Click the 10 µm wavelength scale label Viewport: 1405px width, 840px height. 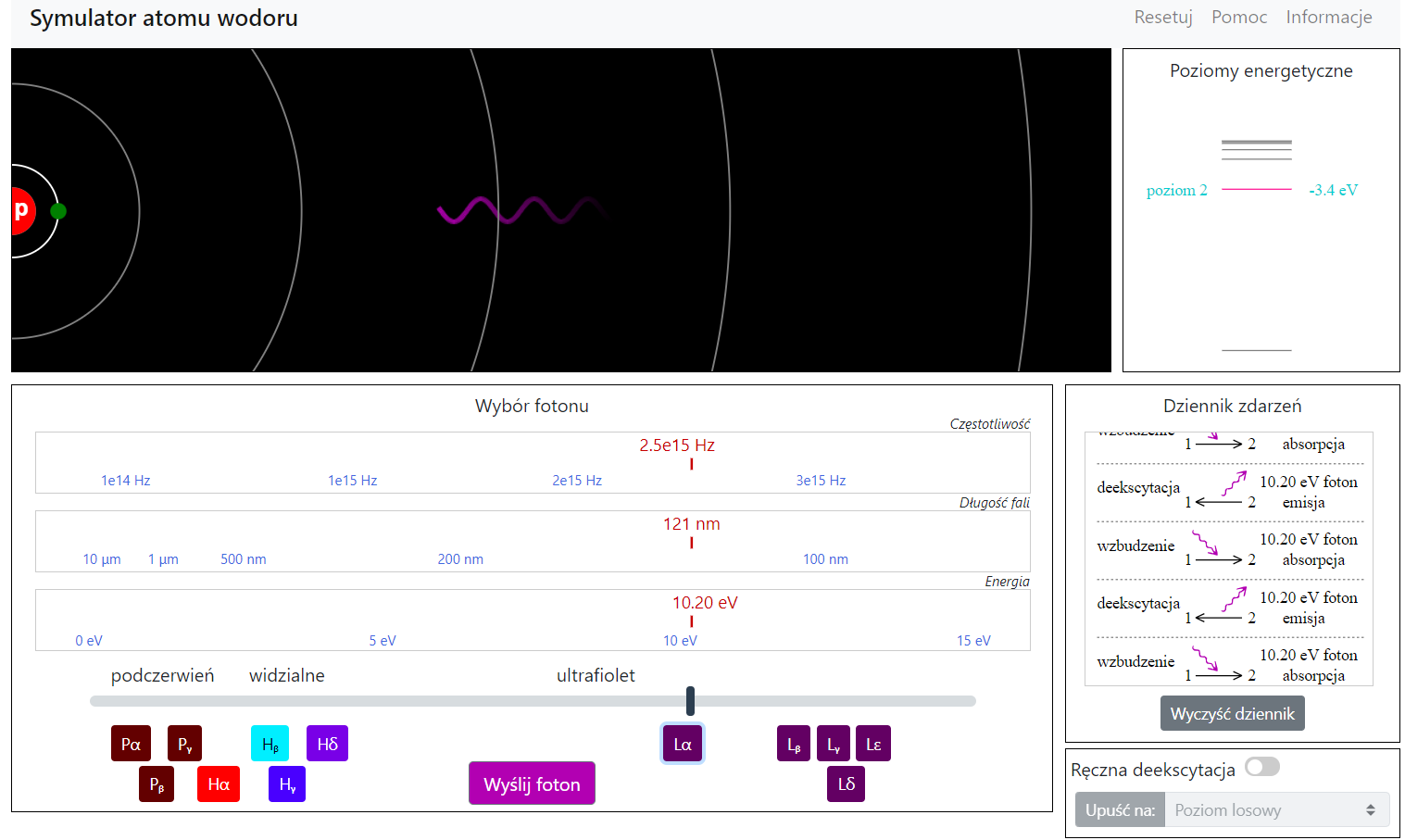(102, 559)
